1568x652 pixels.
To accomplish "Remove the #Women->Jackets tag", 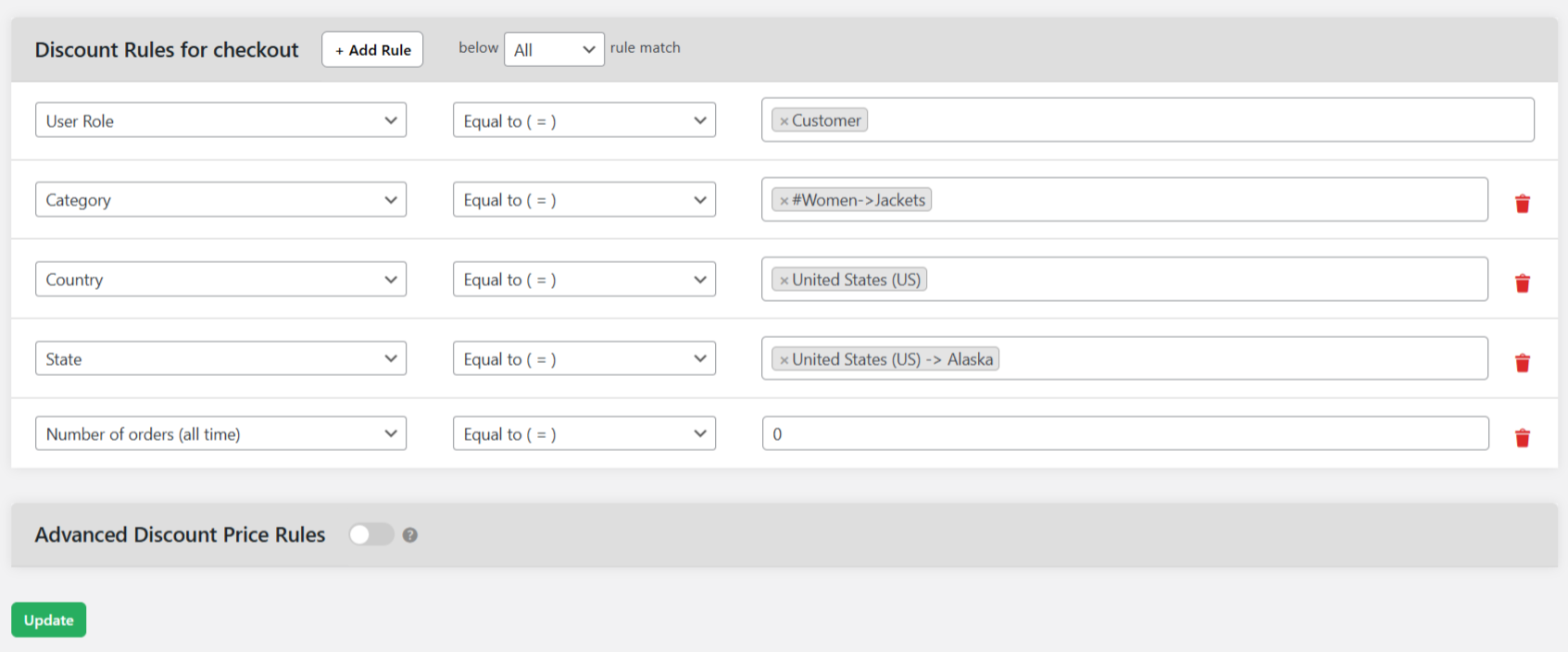I will click(784, 201).
